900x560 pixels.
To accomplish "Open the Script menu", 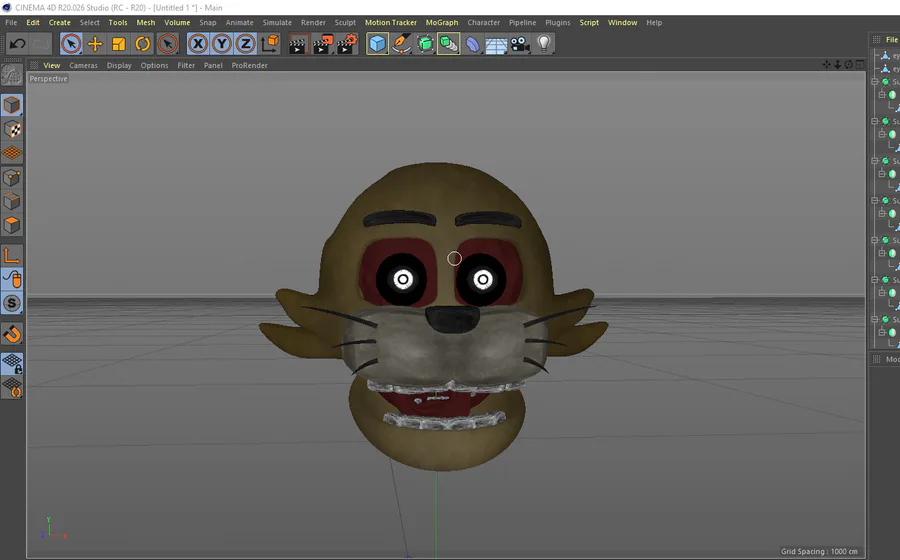I will coord(589,22).
